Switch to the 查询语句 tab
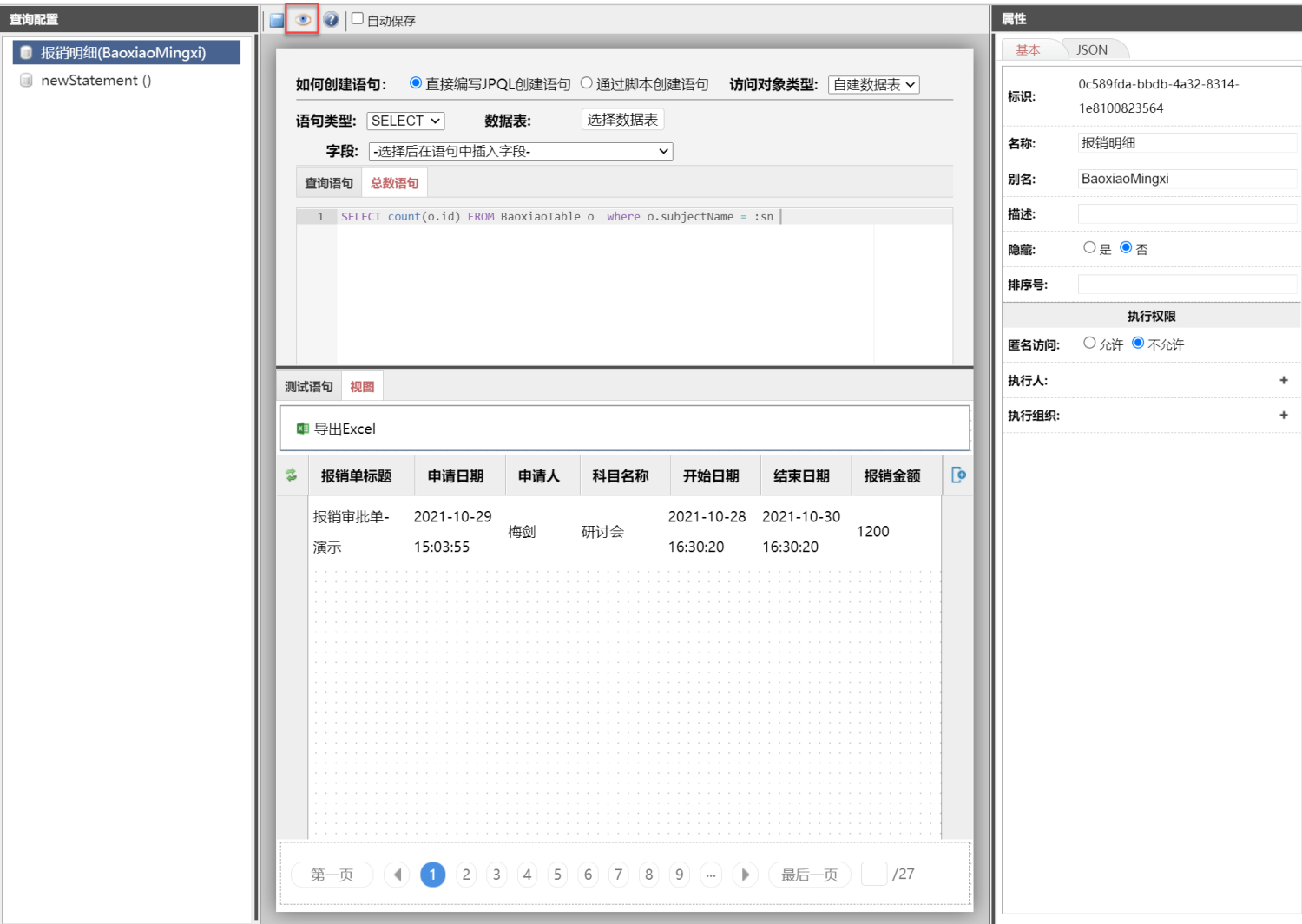Viewport: 1302px width, 924px height. (x=329, y=183)
